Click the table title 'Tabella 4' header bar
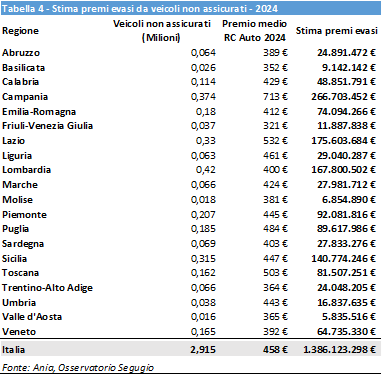This screenshot has width=382, height=375. coord(191,8)
